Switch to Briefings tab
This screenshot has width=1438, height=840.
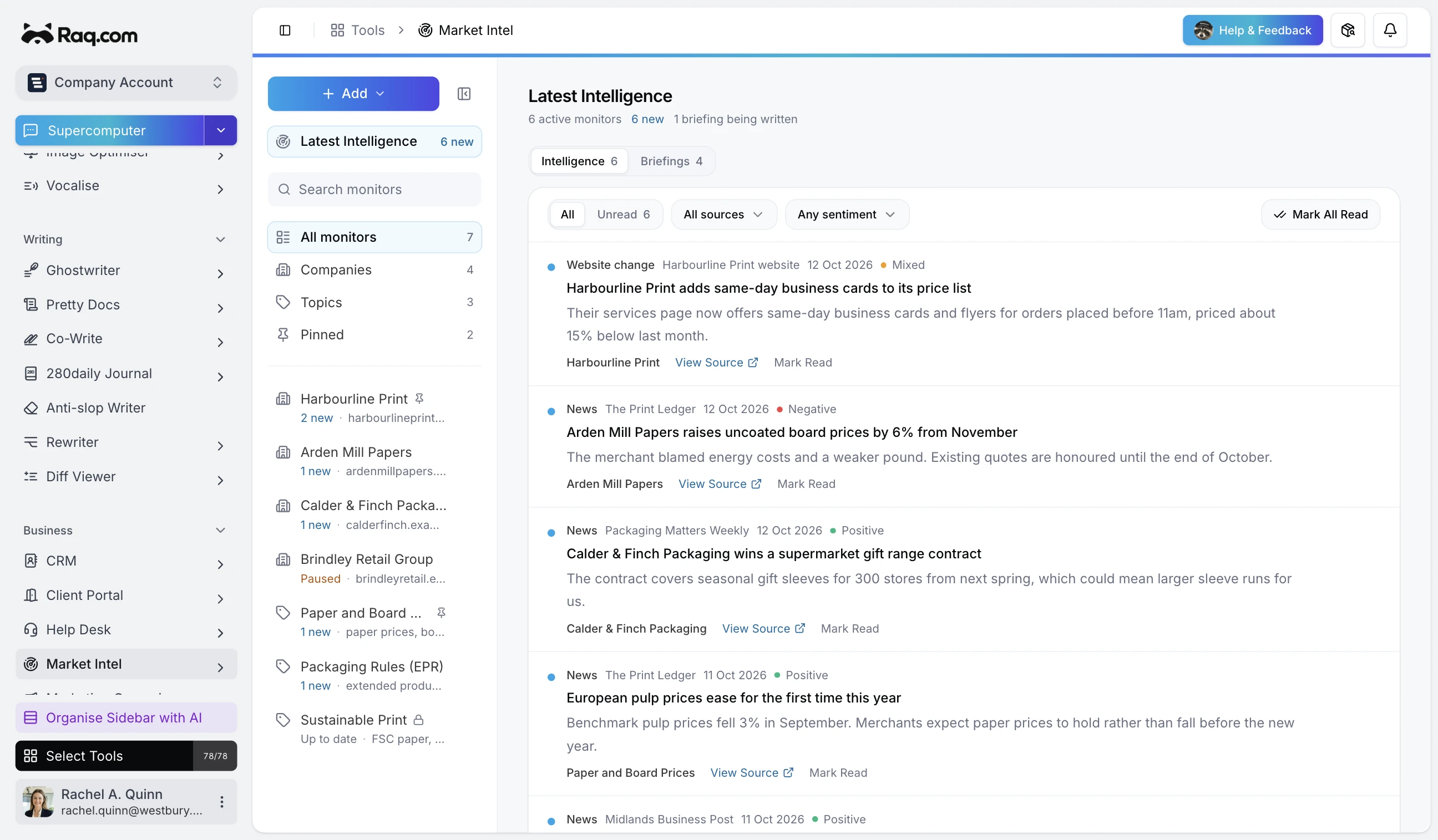[x=671, y=161]
